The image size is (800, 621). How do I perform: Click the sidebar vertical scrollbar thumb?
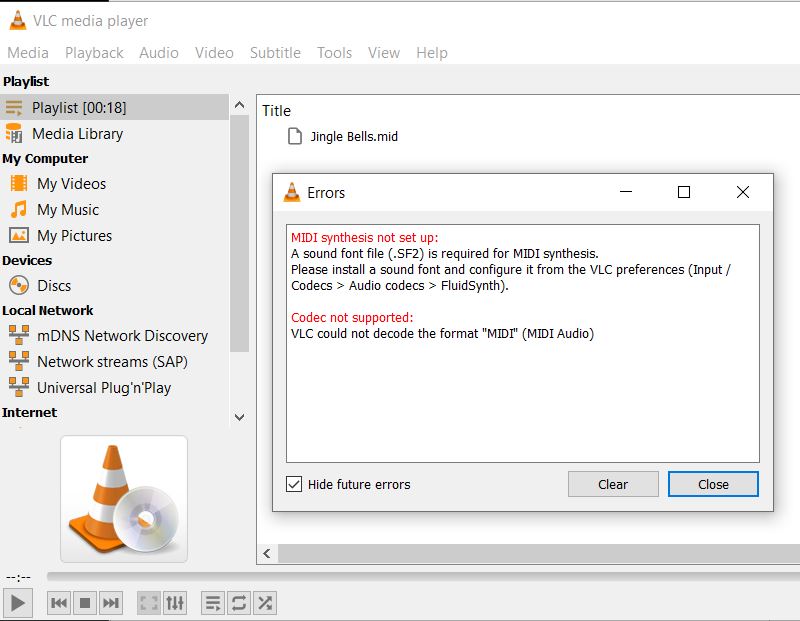click(x=239, y=234)
